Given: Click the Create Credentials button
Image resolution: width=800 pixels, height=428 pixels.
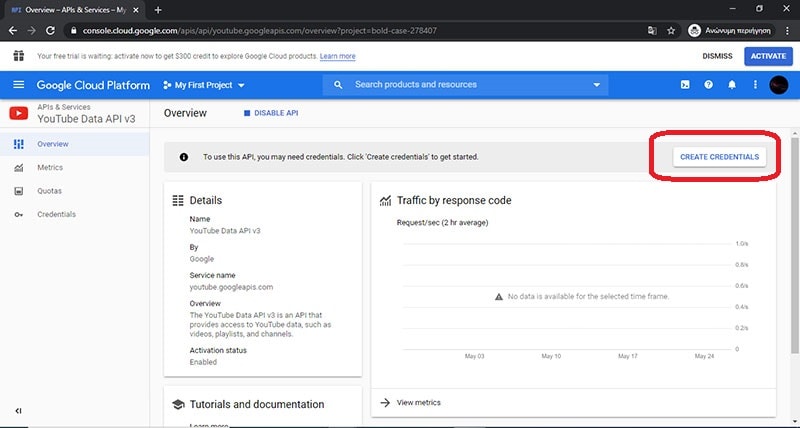Looking at the screenshot, I should click(x=719, y=157).
